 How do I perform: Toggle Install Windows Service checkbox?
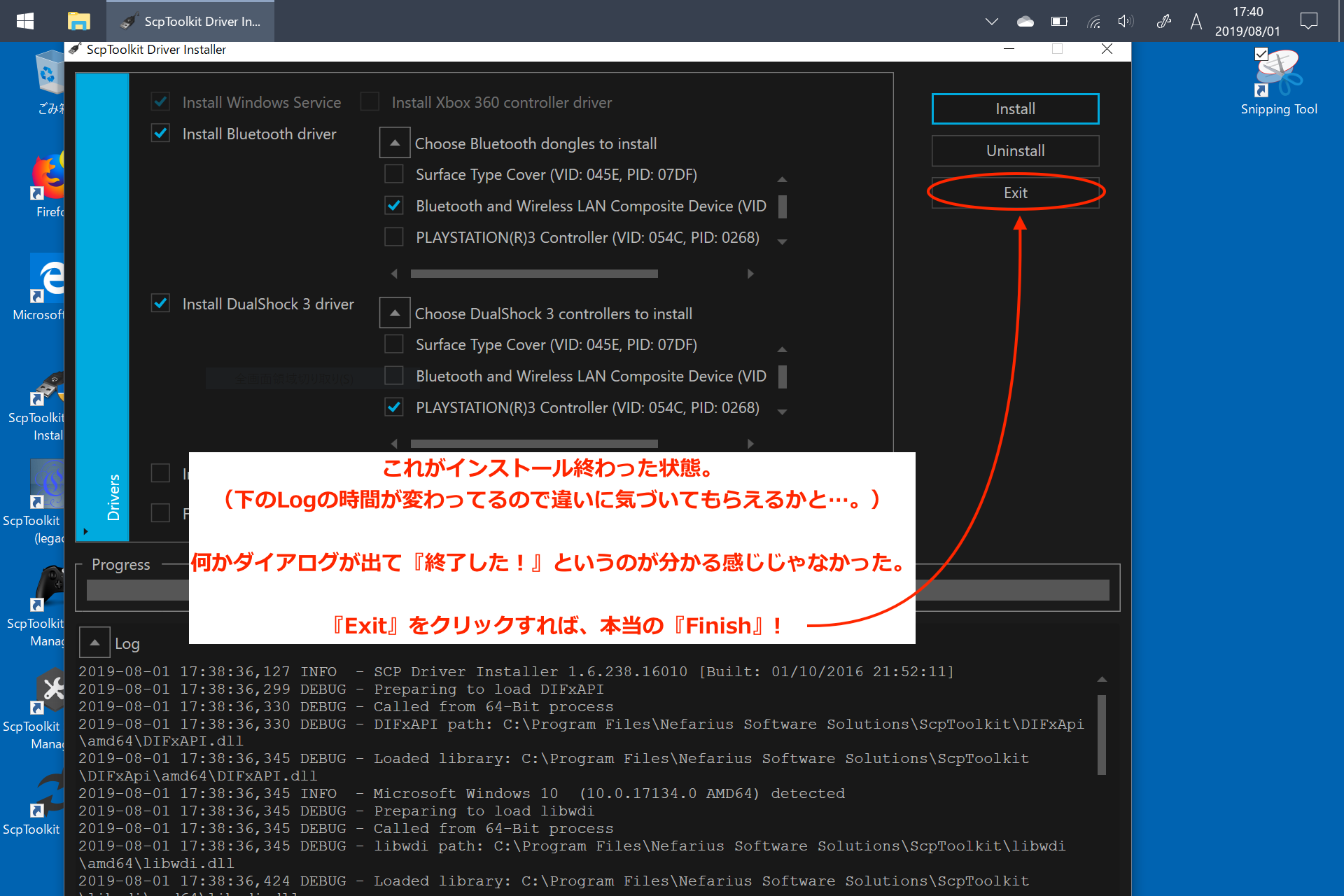click(x=163, y=101)
